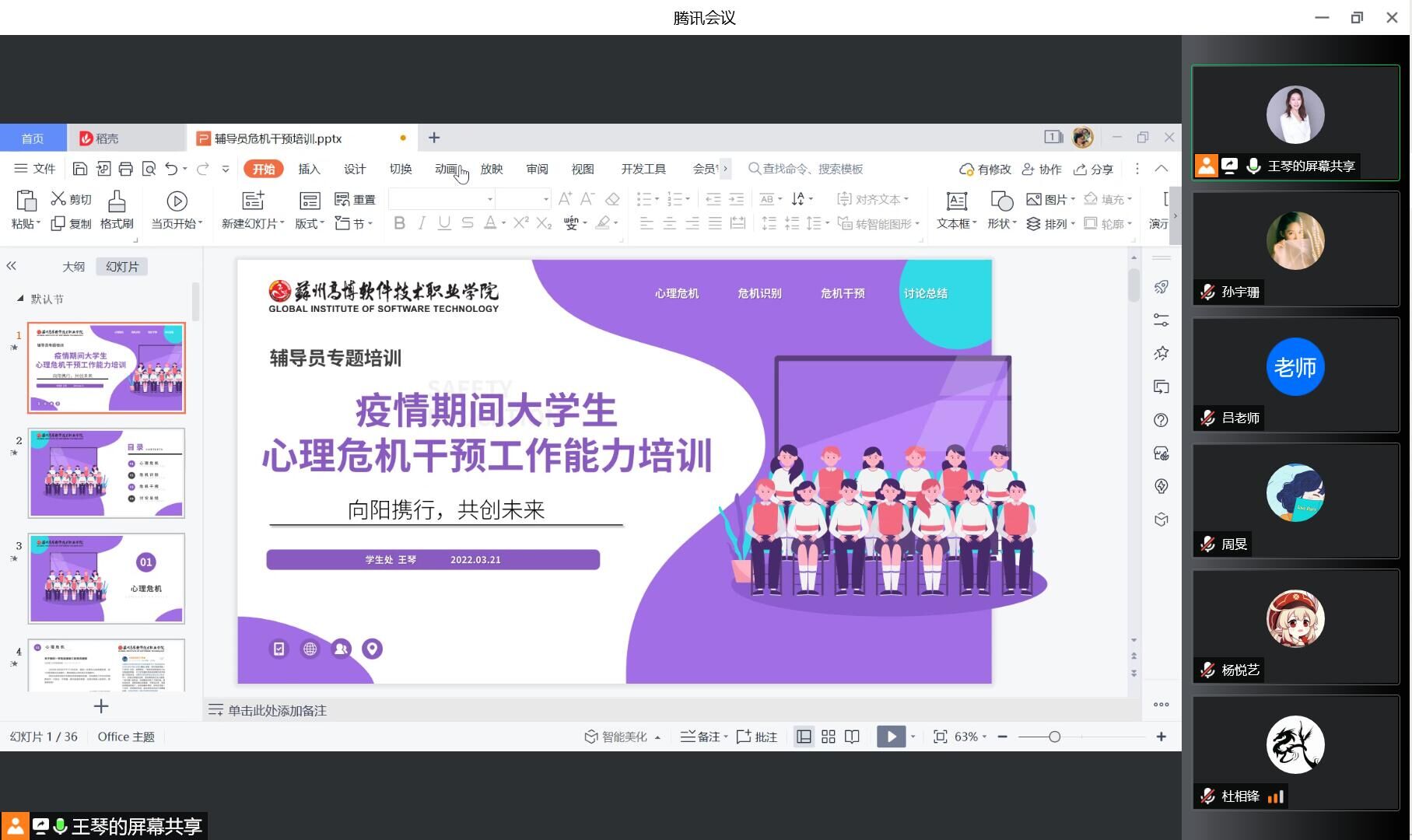Click the Save icon in quick toolbar

(79, 169)
